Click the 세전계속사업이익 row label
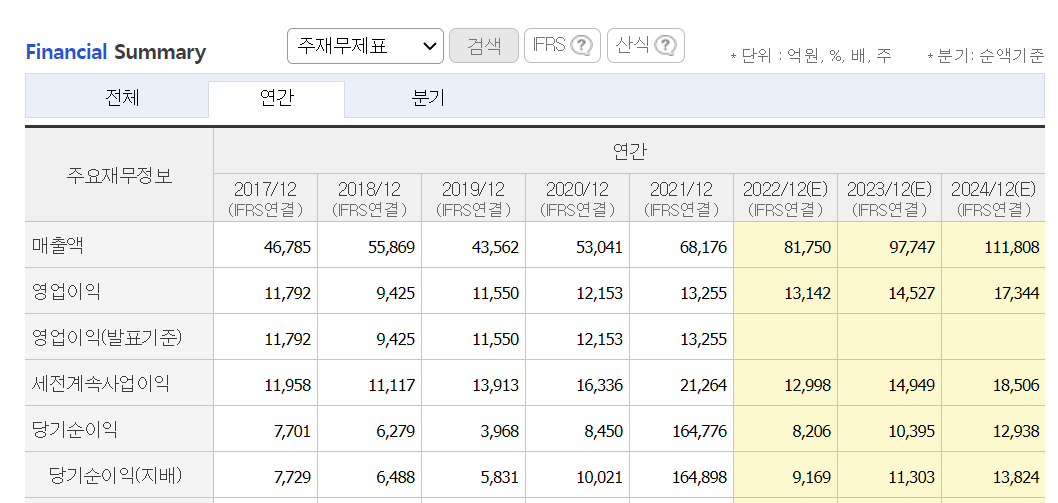This screenshot has height=503, width=1058. [x=101, y=383]
